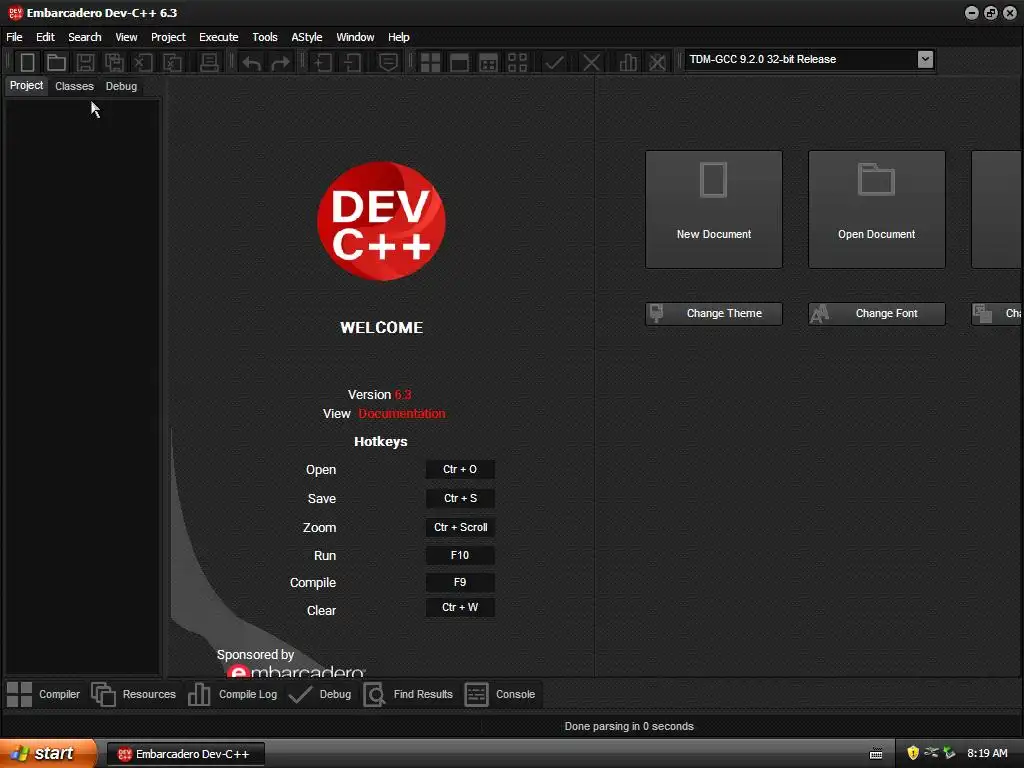
Task: Open the Execute menu
Action: 219,37
